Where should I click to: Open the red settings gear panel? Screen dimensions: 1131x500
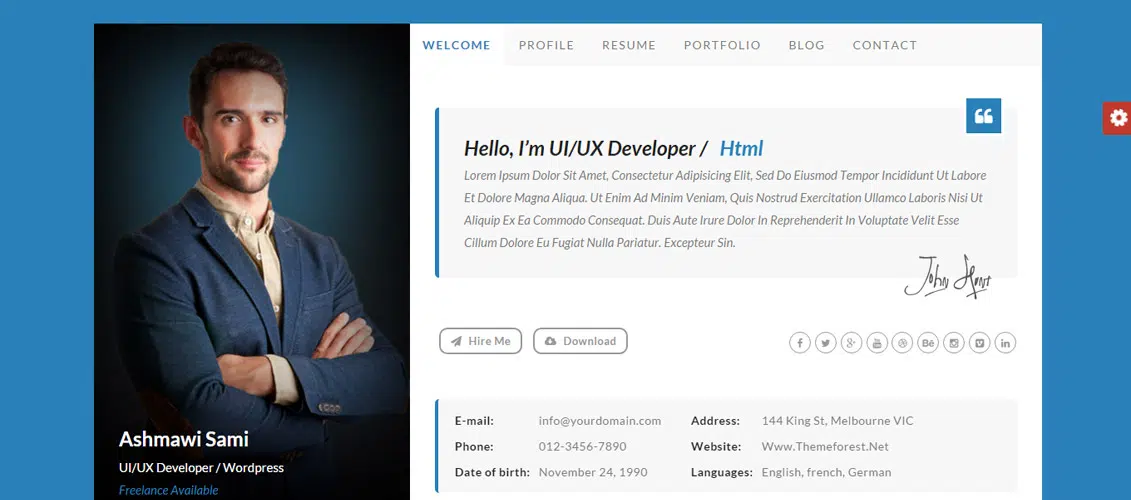[x=1117, y=118]
